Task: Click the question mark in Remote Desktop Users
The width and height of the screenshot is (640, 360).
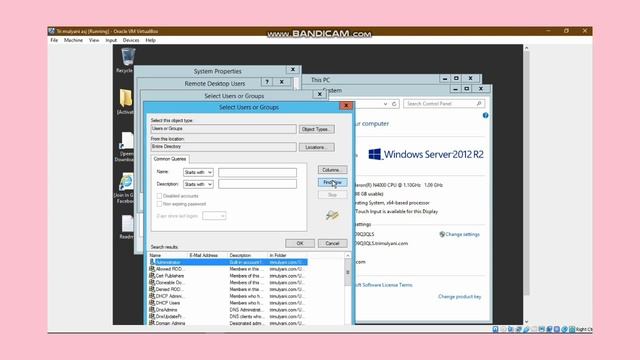Action: (x=267, y=82)
